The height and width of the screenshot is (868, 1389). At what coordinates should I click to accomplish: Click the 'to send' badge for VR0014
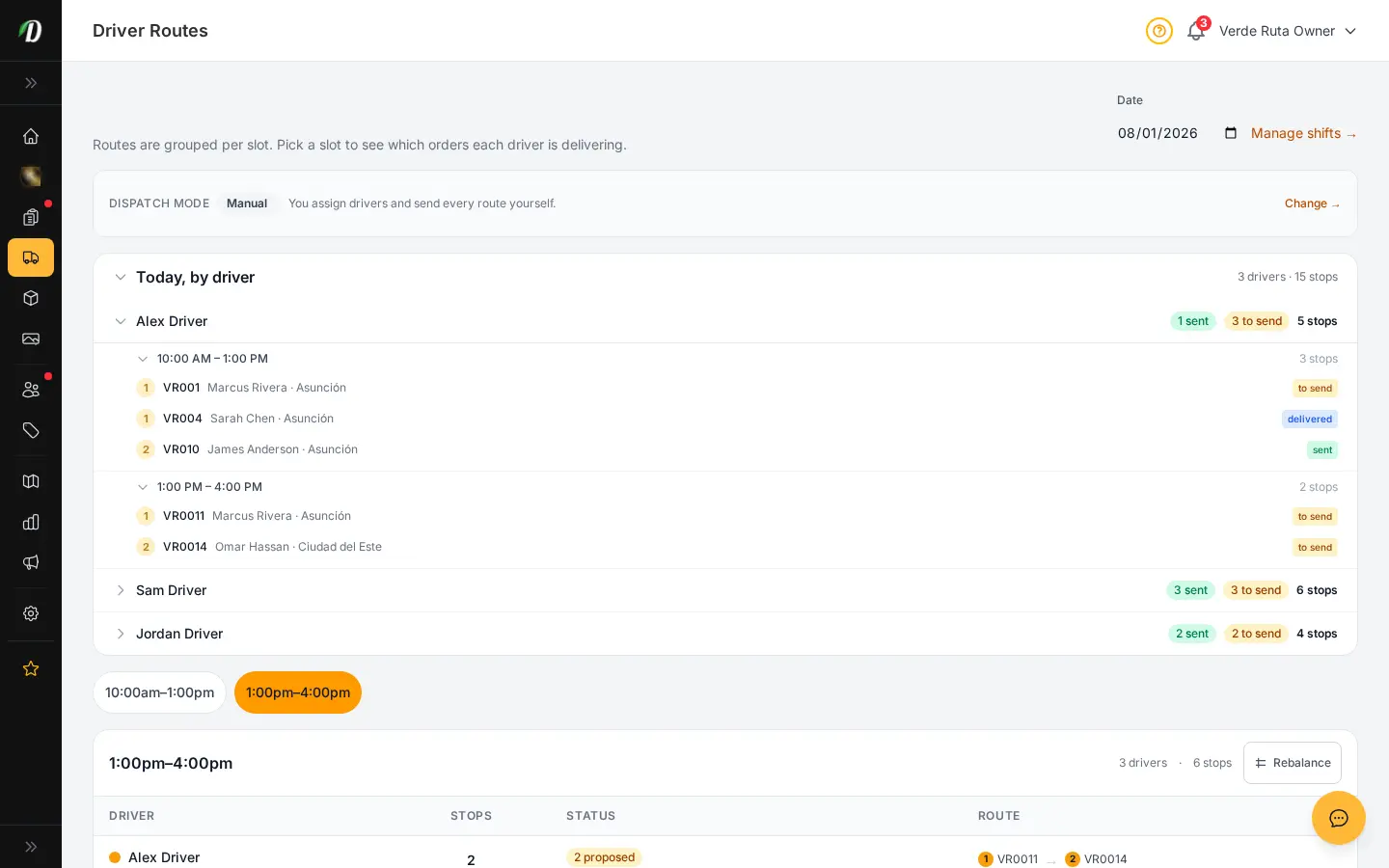[1315, 548]
